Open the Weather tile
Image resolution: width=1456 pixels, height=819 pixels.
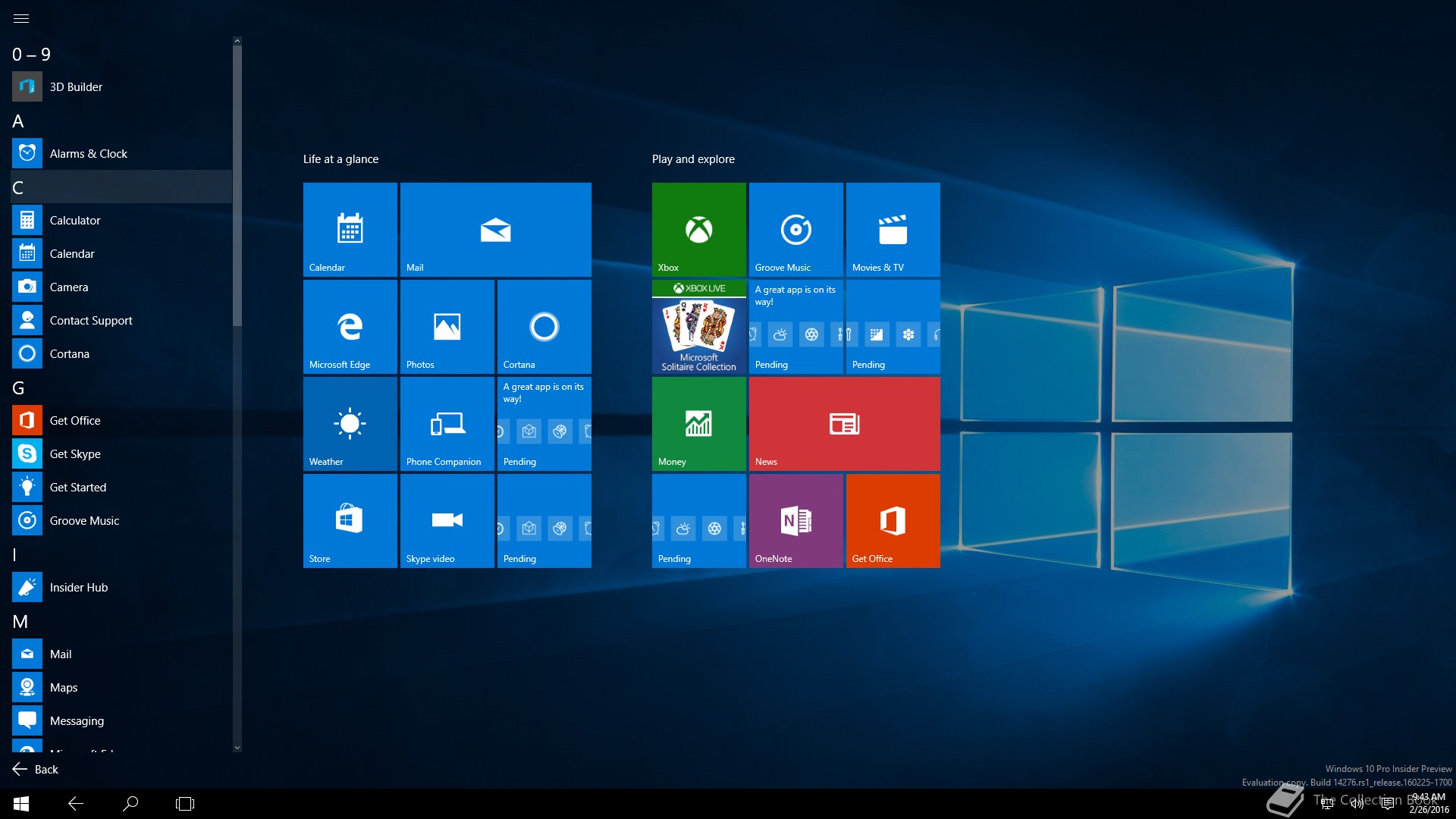(350, 424)
